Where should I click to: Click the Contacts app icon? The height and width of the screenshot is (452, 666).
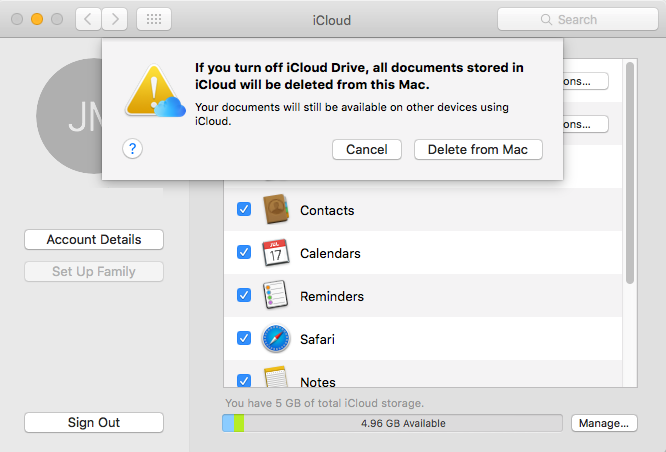[x=276, y=209]
